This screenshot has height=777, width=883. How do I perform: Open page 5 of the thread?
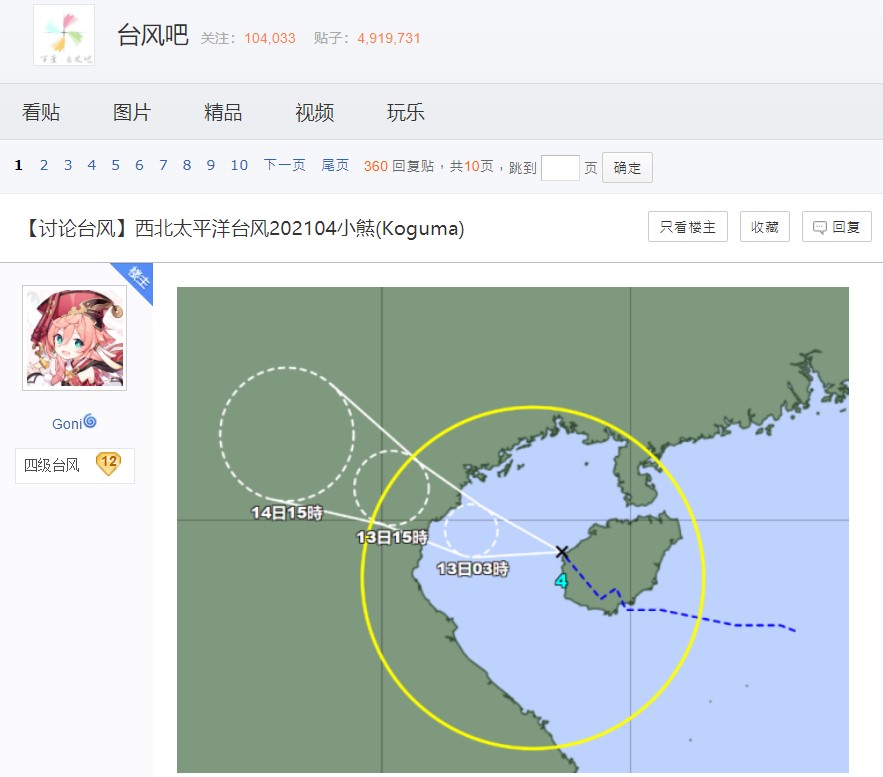115,166
